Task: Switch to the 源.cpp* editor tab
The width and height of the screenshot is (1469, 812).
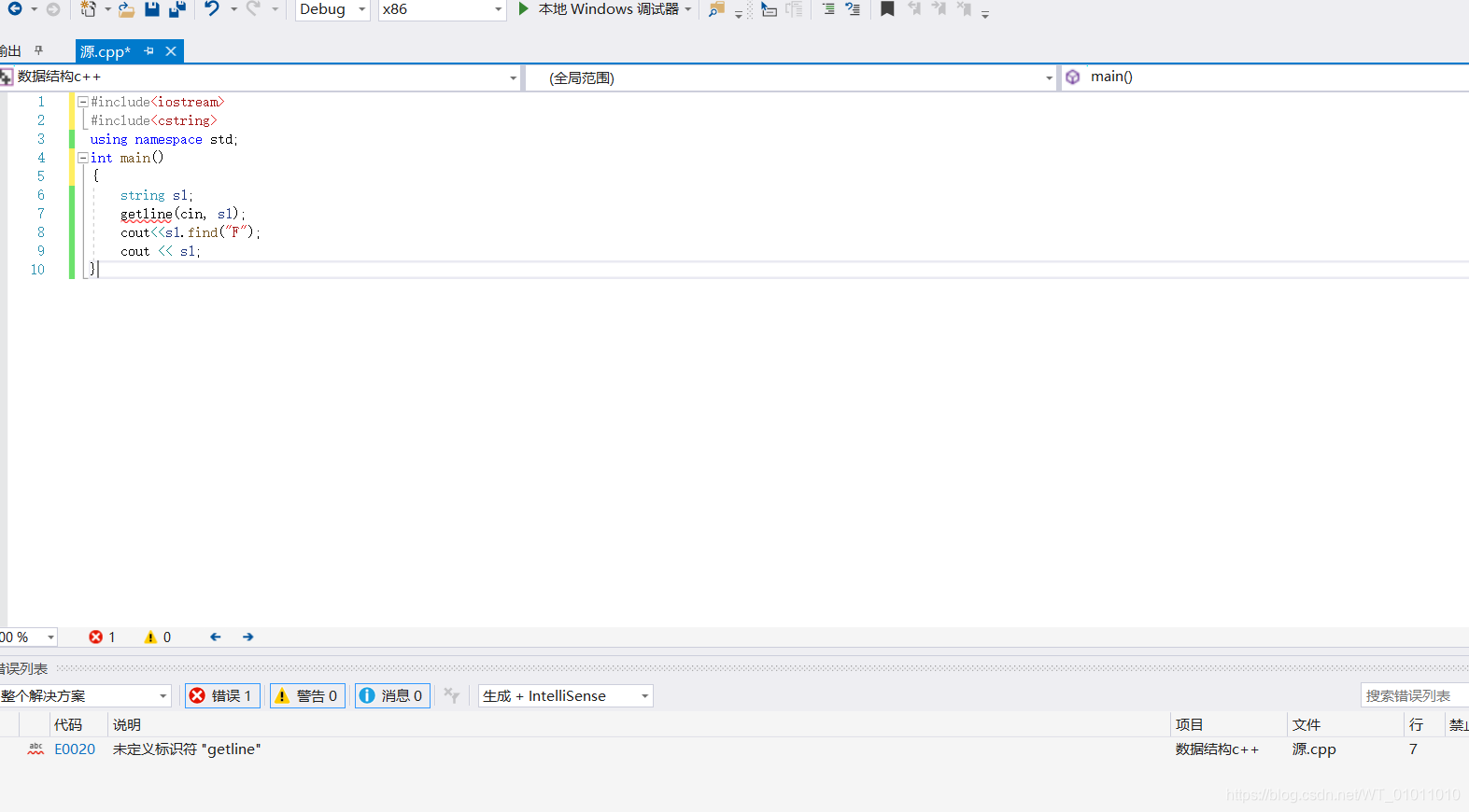Action: click(106, 51)
